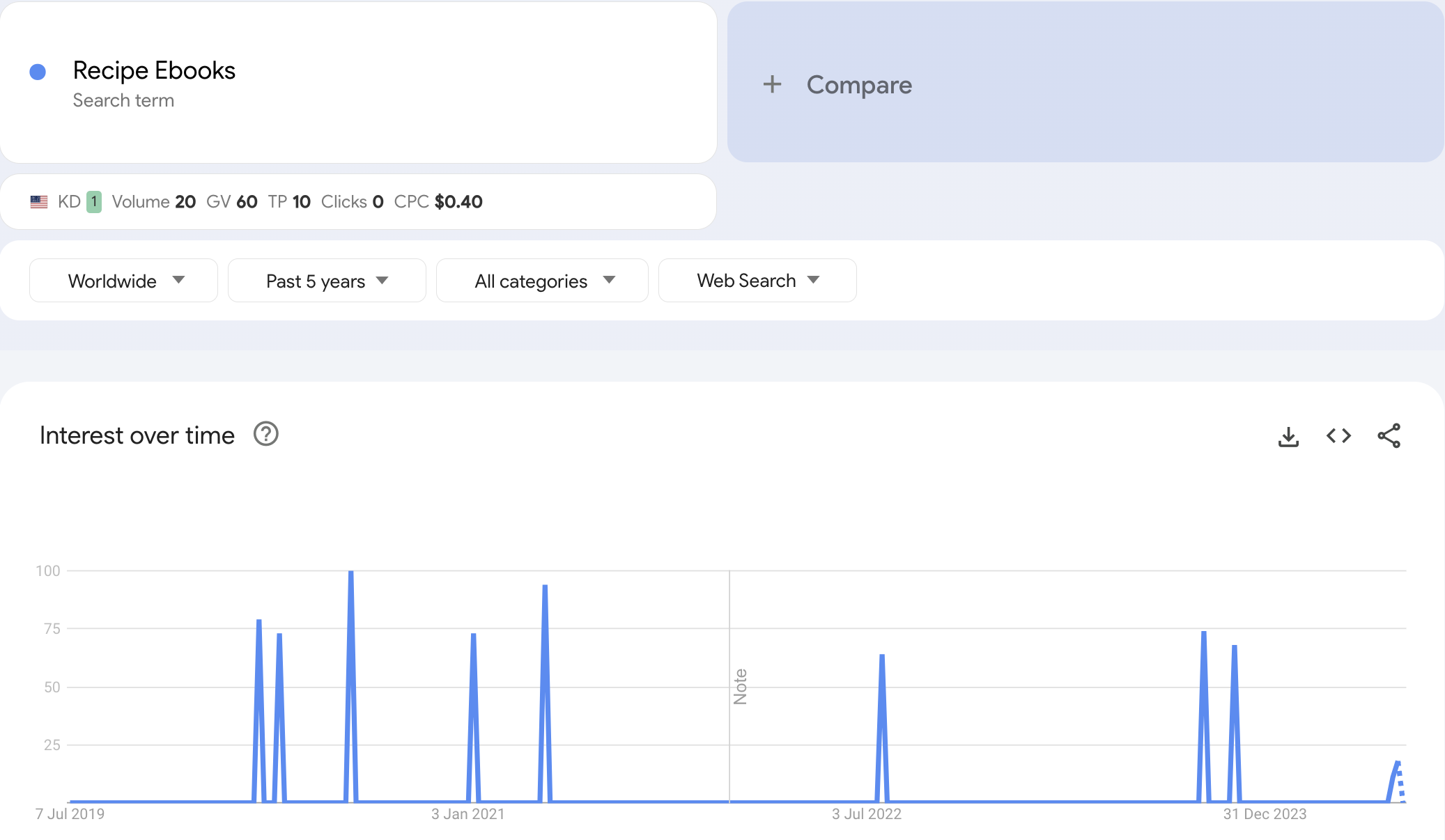The width and height of the screenshot is (1445, 840).
Task: Click the Note marker on chart
Action: point(740,686)
